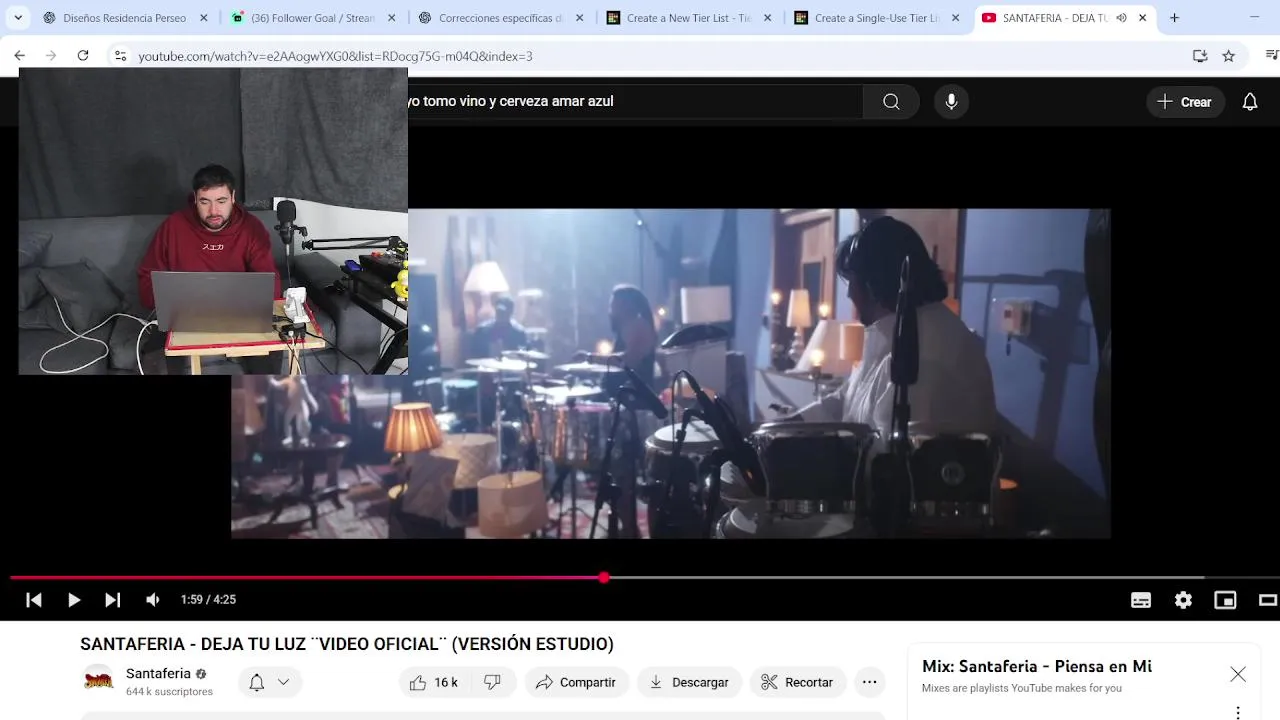Viewport: 1280px width, 720px height.
Task: Click the video title text
Action: point(347,644)
